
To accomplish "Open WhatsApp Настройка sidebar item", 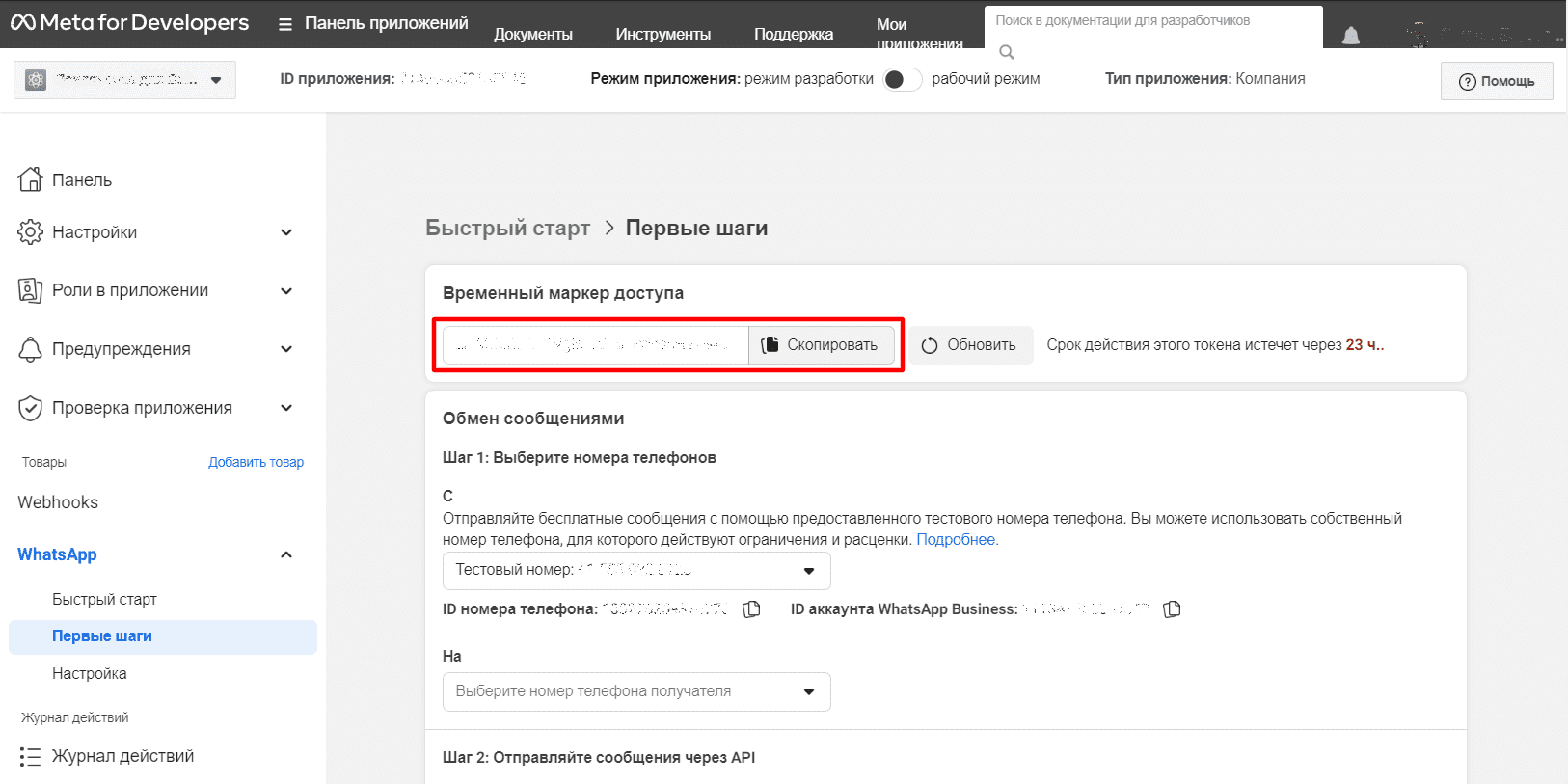I will [x=90, y=673].
